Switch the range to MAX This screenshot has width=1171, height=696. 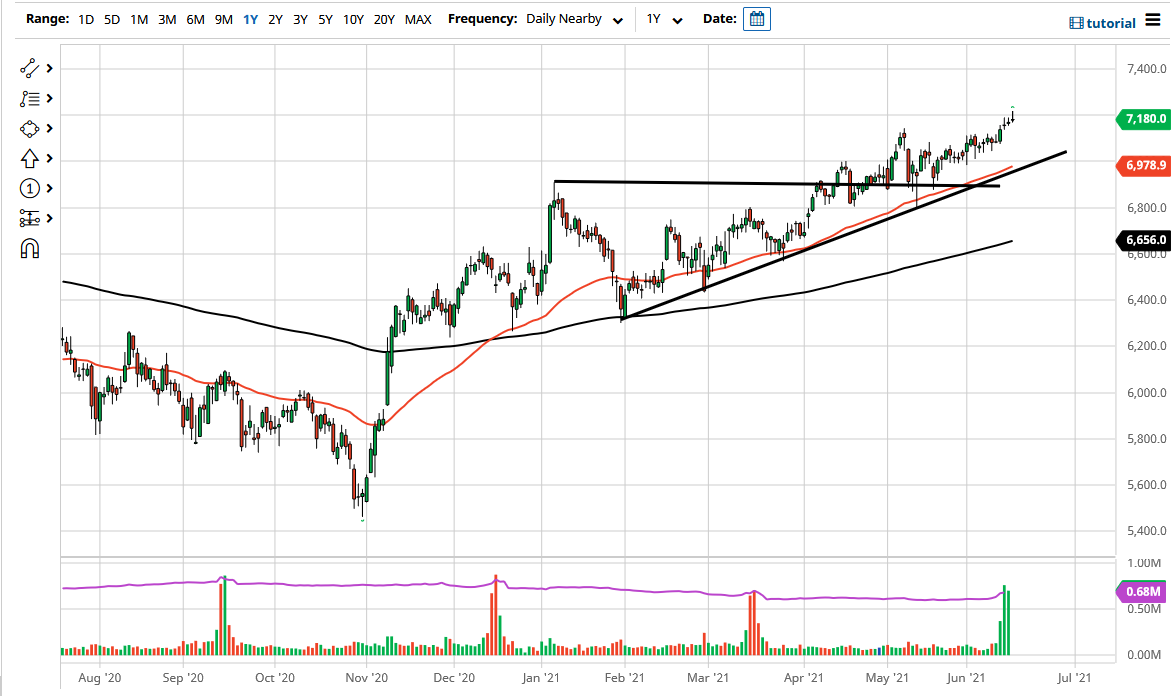tap(418, 18)
